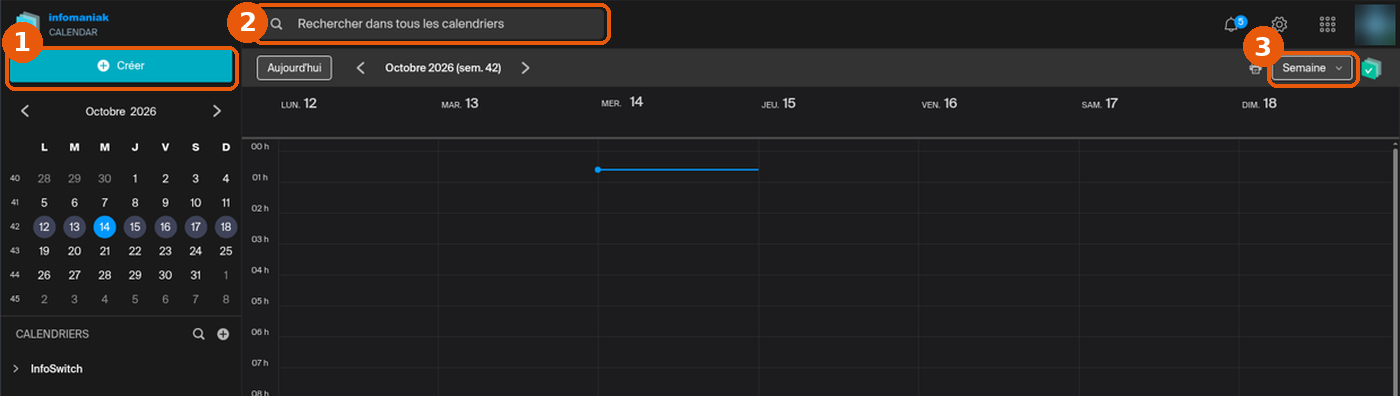Click the SAM. 17 column header
Image resolution: width=1400 pixels, height=396 pixels.
point(1100,103)
